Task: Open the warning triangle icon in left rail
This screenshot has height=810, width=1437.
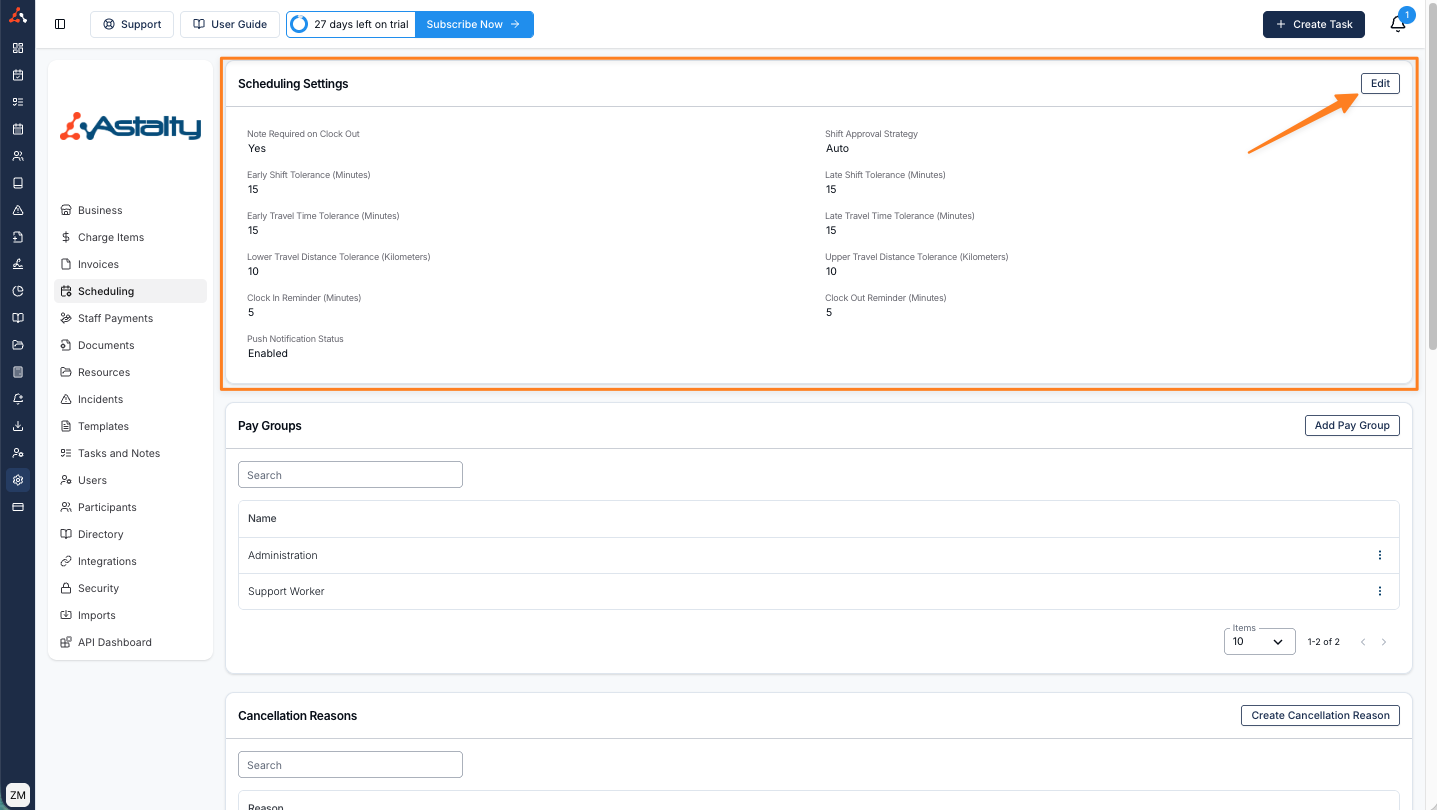Action: click(17, 210)
